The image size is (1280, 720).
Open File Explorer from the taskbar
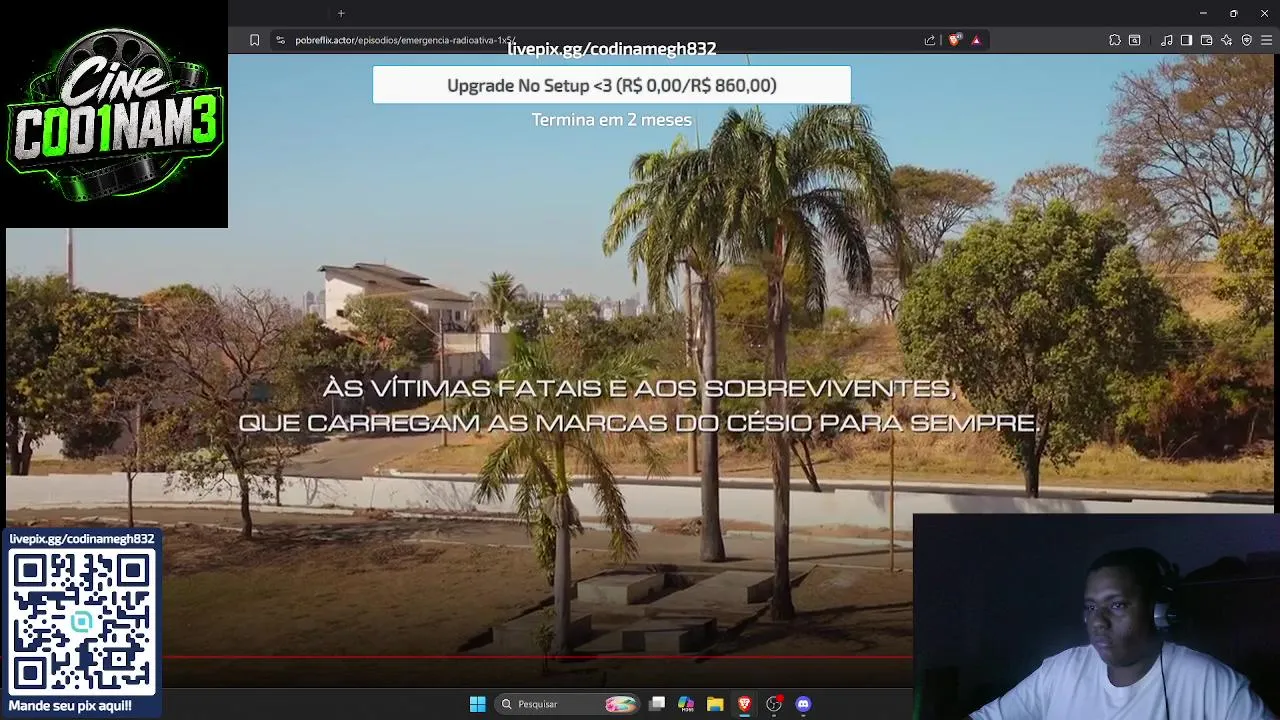pyautogui.click(x=715, y=704)
